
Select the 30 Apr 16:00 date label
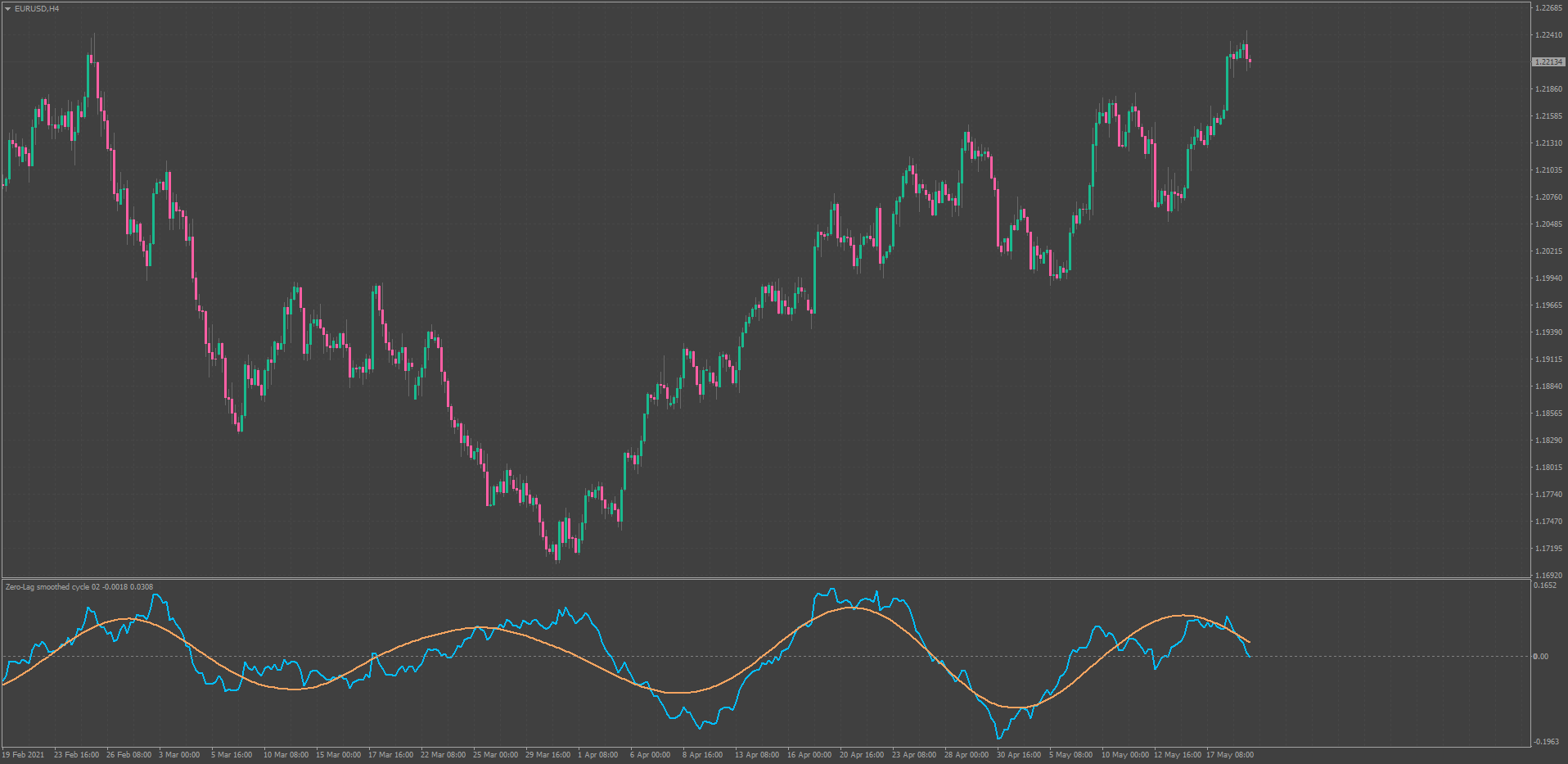(x=1019, y=755)
